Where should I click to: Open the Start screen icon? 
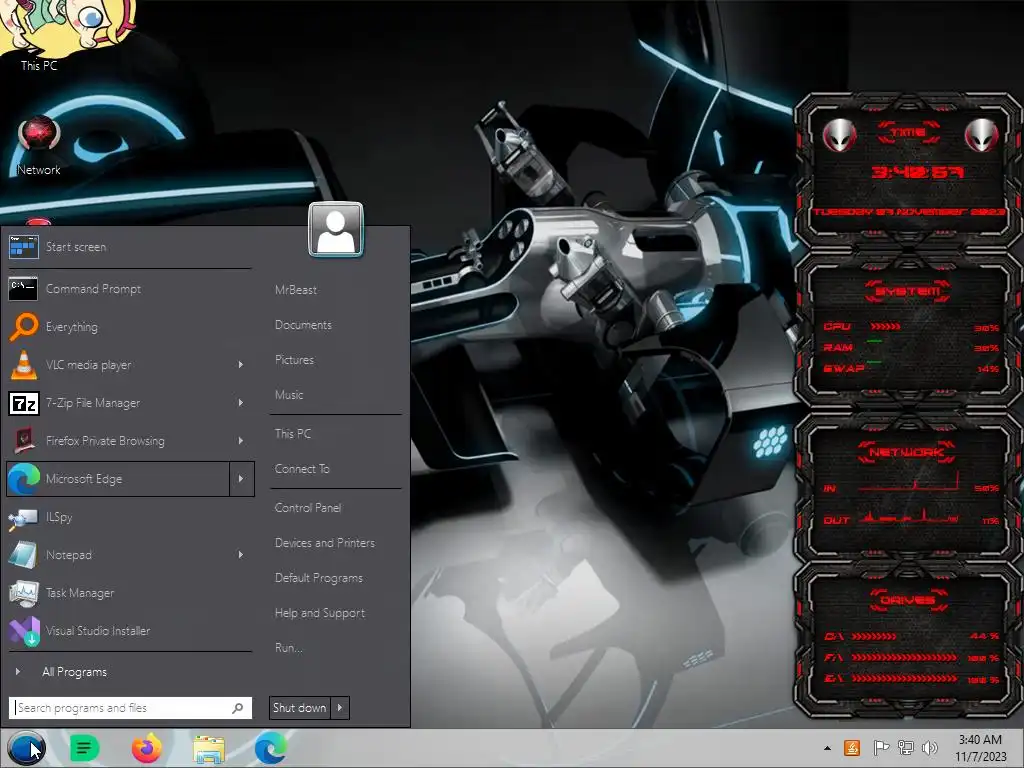(x=24, y=248)
